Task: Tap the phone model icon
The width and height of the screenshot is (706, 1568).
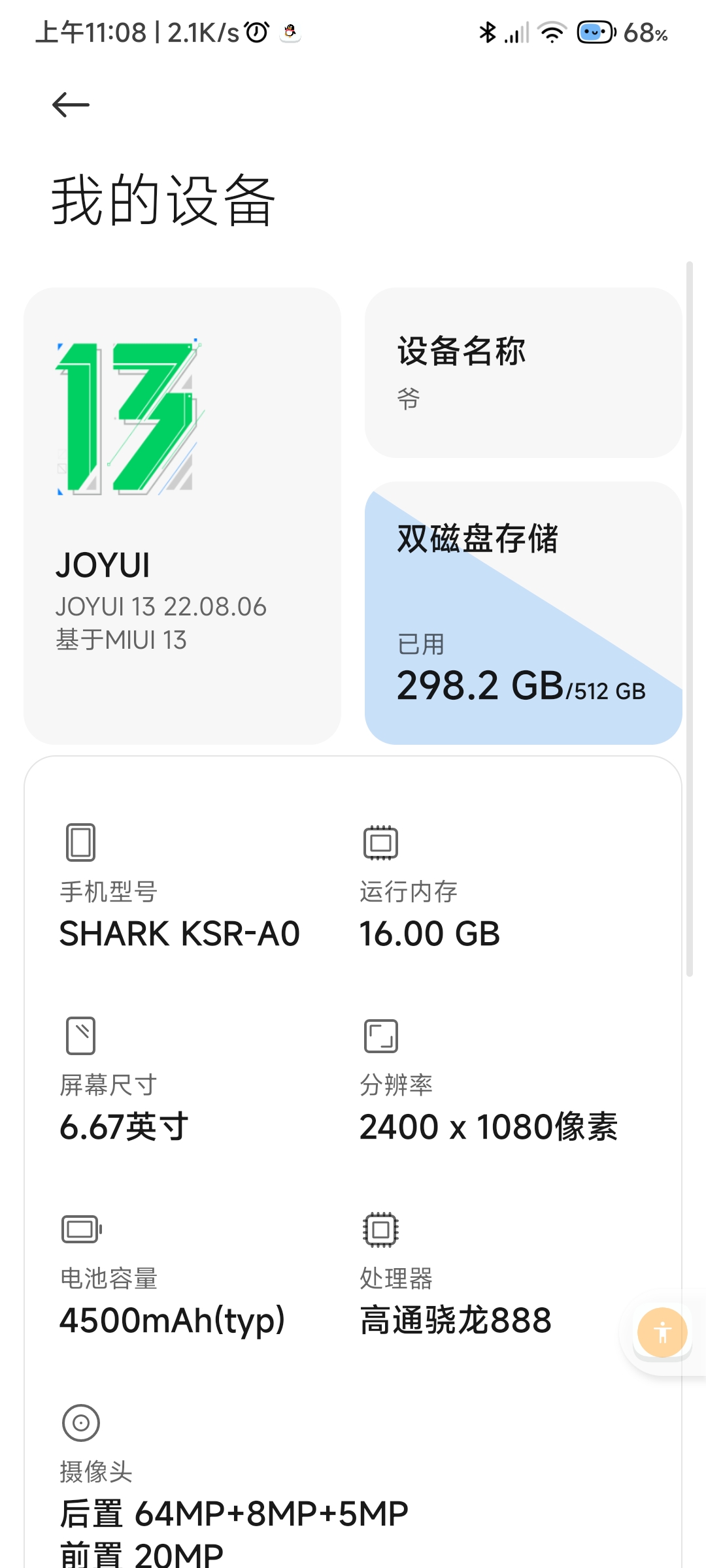Action: (x=81, y=842)
